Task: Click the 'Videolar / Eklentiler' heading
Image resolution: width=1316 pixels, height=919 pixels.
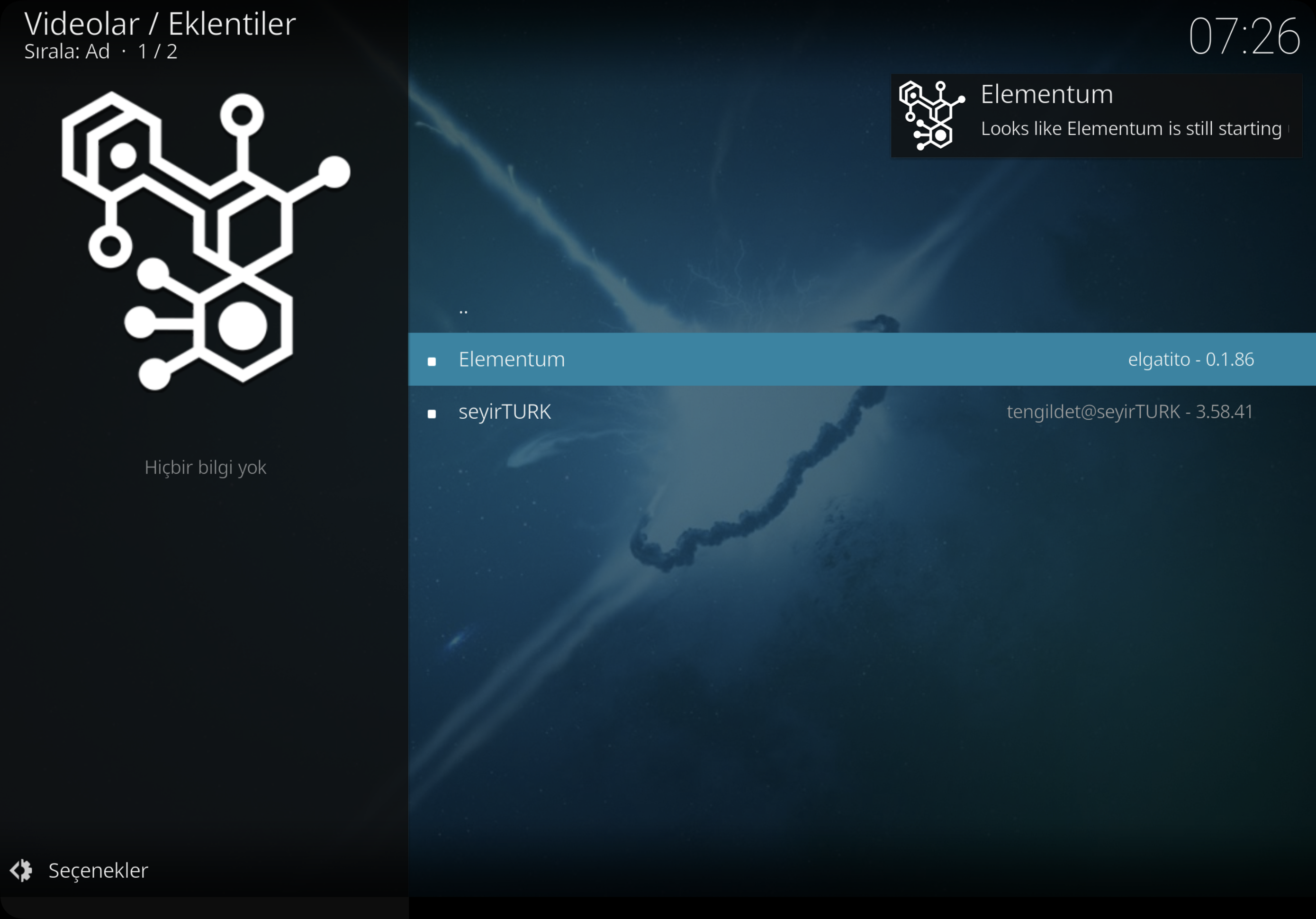Action: click(x=160, y=24)
